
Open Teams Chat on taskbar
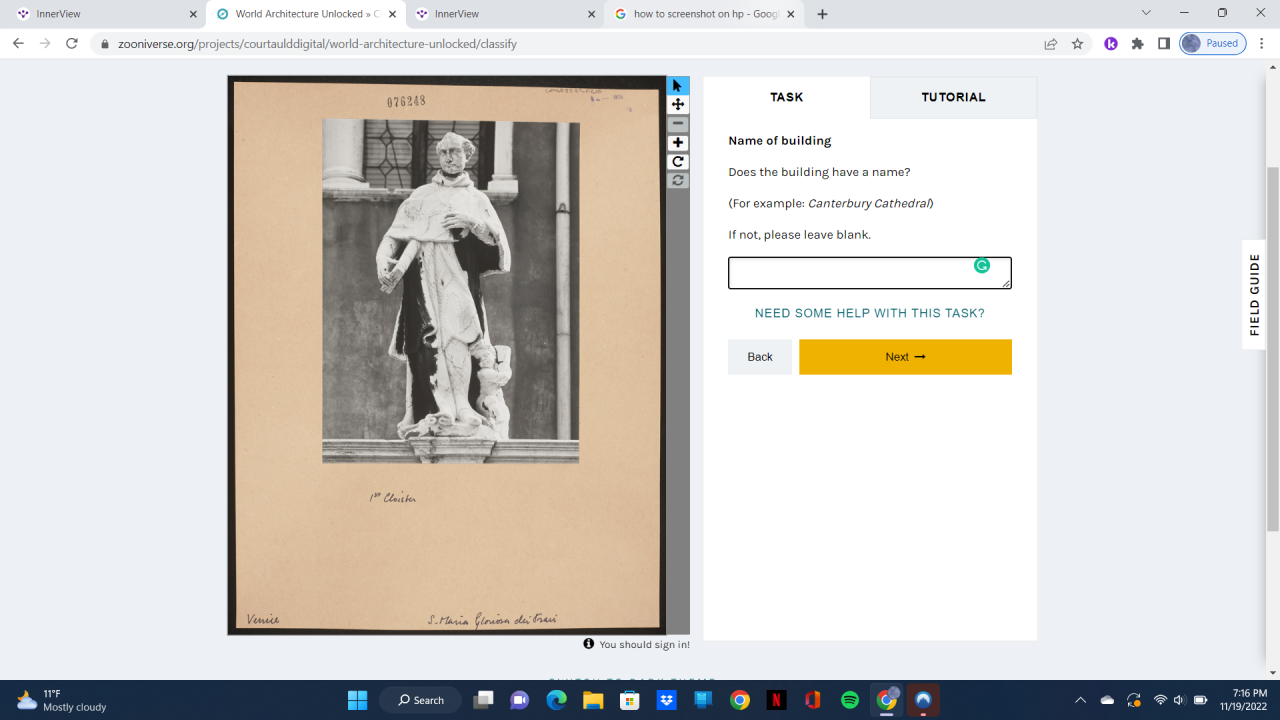[x=520, y=700]
